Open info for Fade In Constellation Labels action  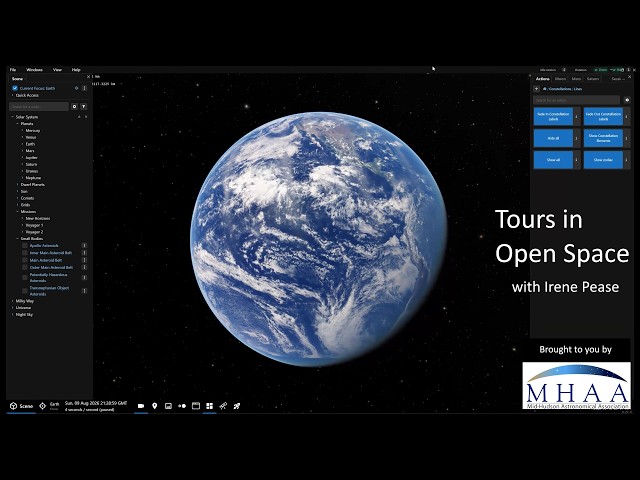point(577,117)
